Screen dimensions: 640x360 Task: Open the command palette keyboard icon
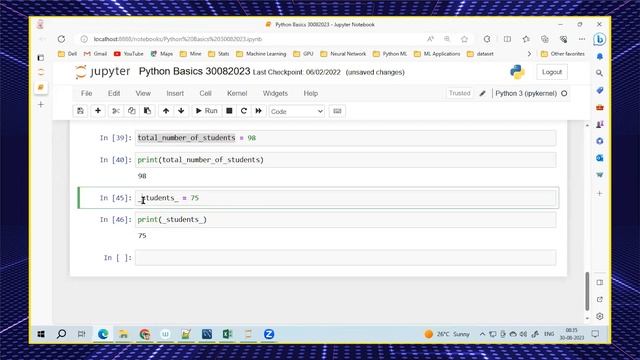[337, 111]
